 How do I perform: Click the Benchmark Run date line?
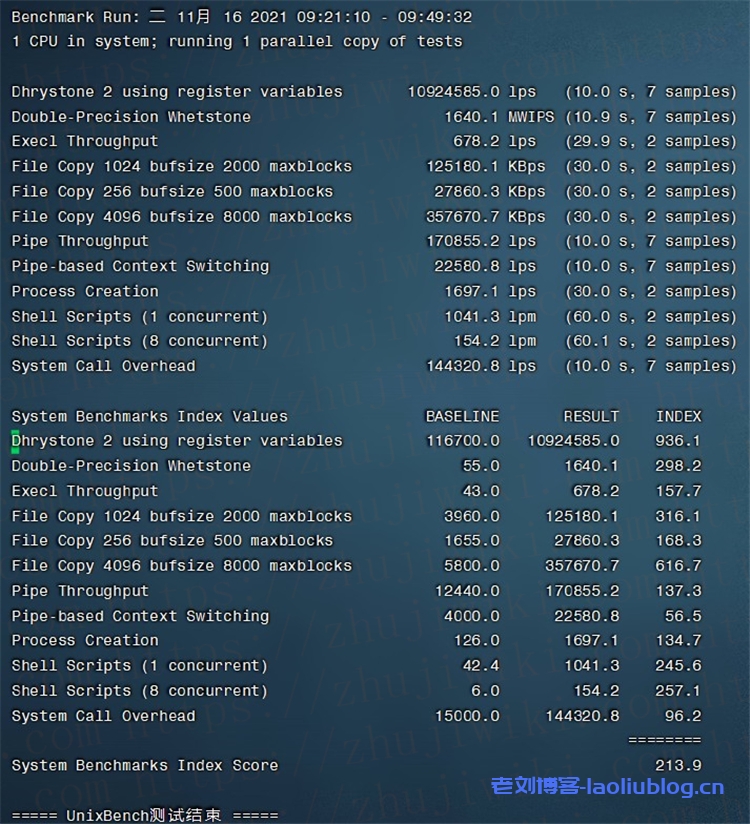pos(241,17)
